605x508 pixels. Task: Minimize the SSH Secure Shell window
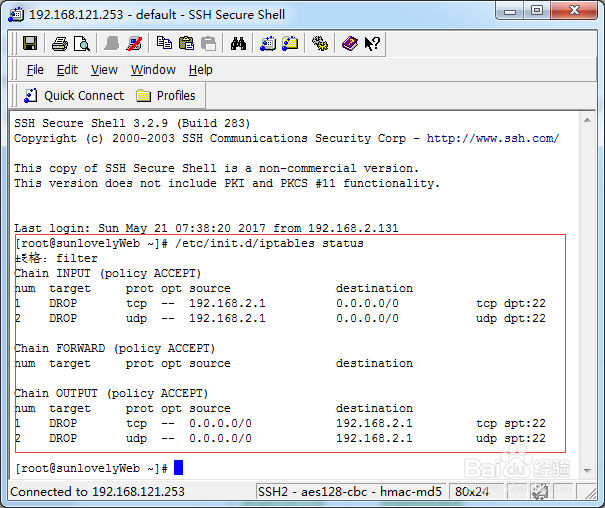(x=510, y=11)
